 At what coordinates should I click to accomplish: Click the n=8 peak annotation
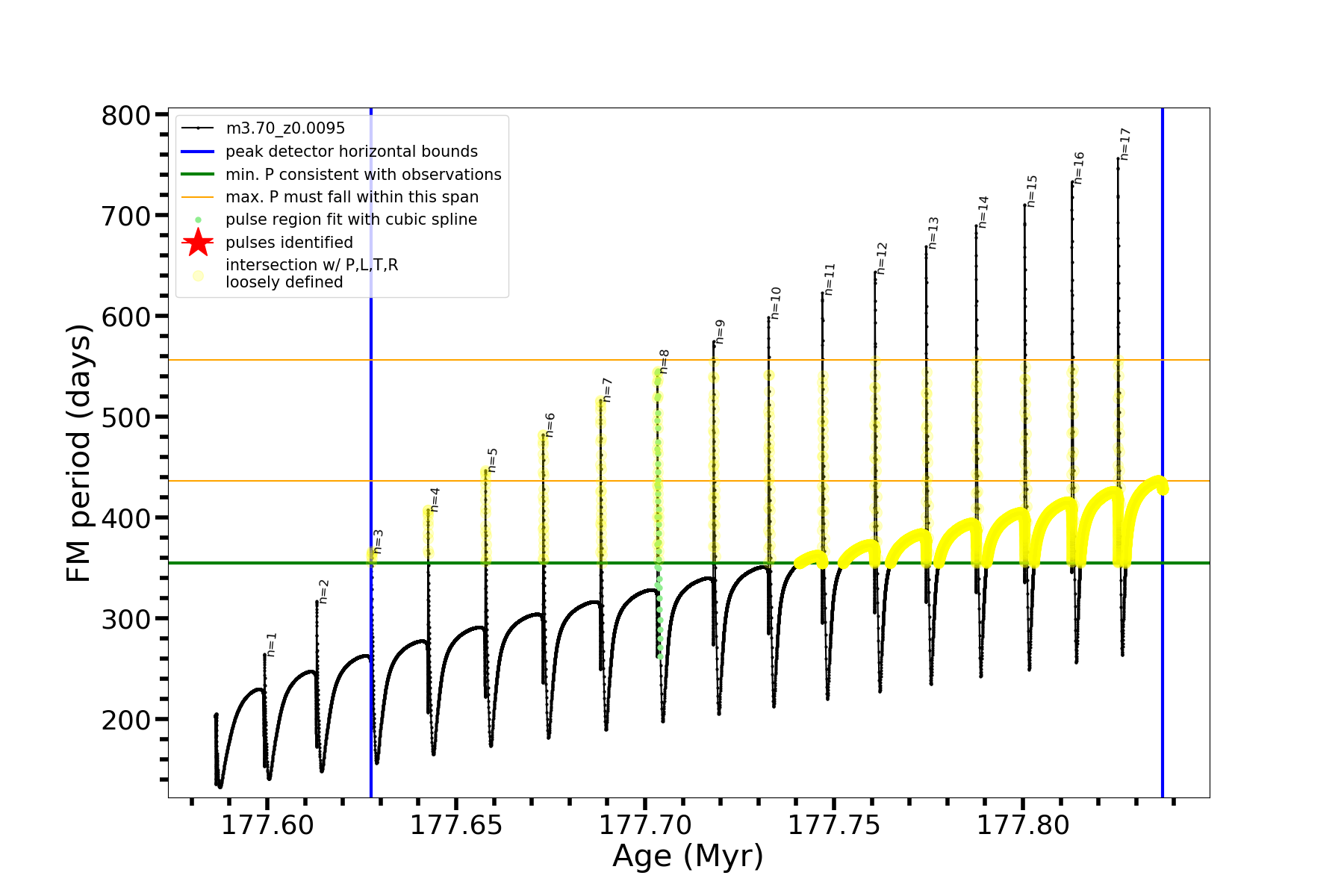(x=664, y=361)
